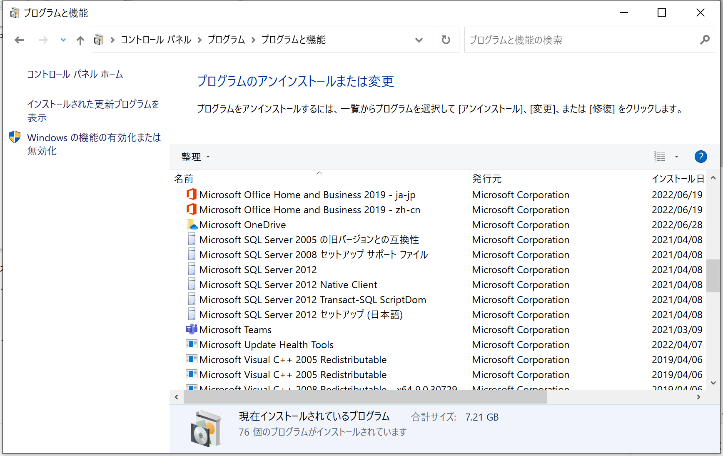
Task: Click the search magnifier icon
Action: [705, 40]
